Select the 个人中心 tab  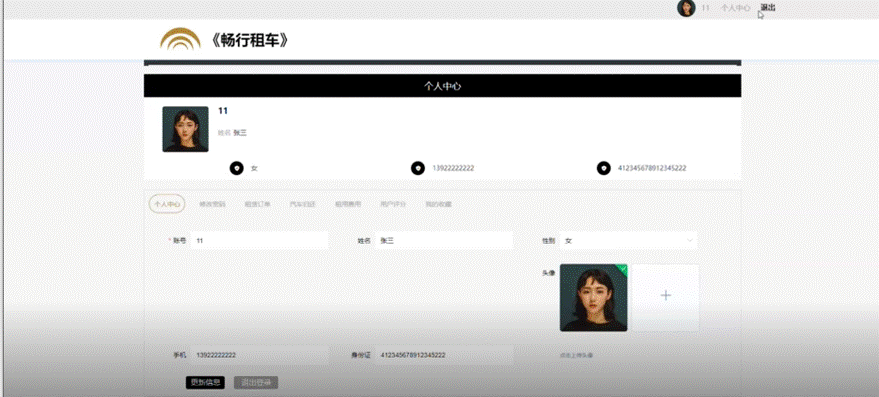(x=166, y=205)
